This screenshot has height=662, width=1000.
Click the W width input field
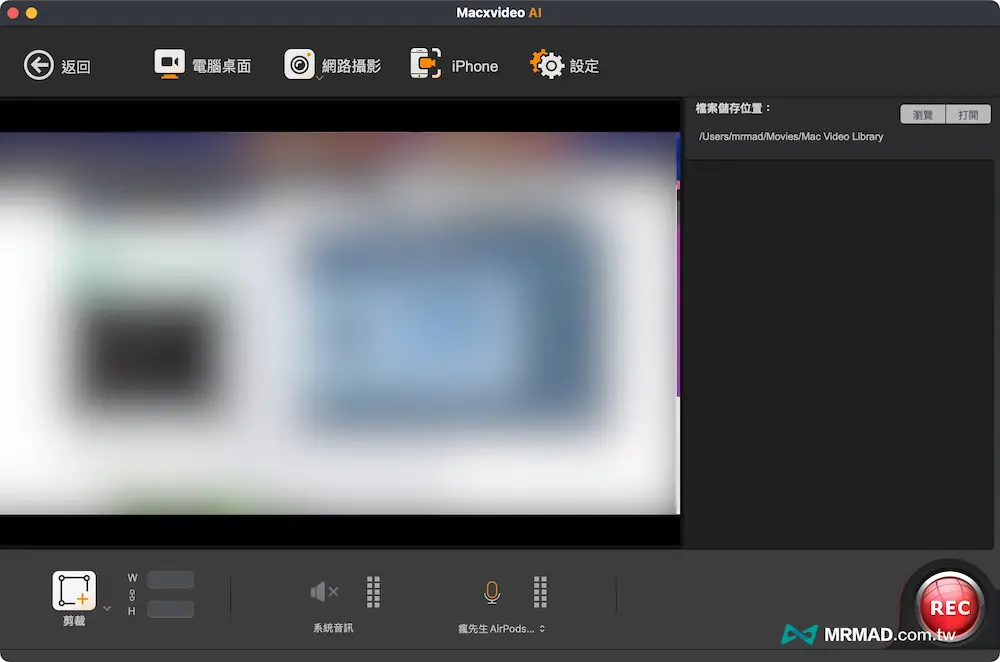tap(170, 579)
